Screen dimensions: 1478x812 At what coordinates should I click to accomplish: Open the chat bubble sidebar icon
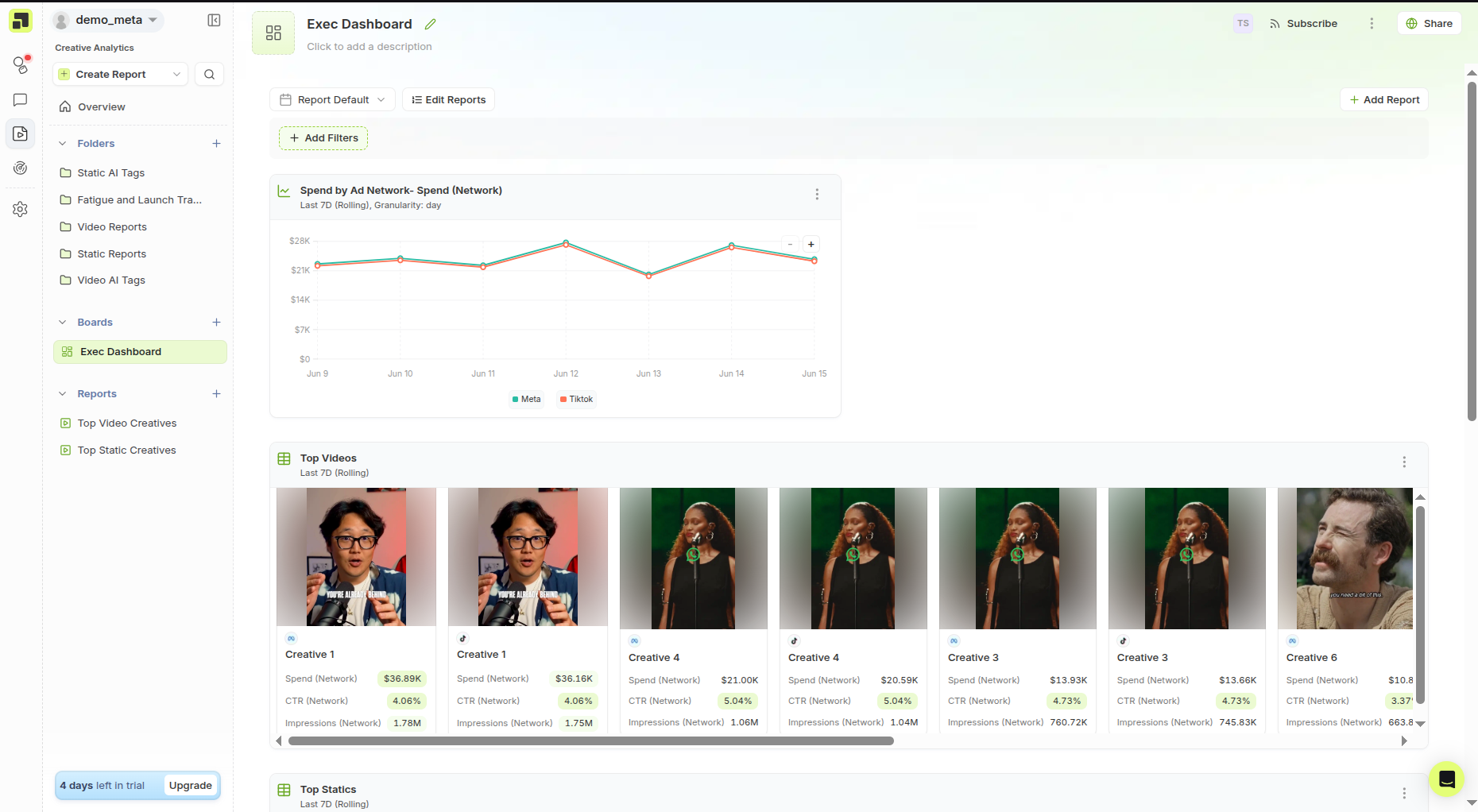click(21, 99)
